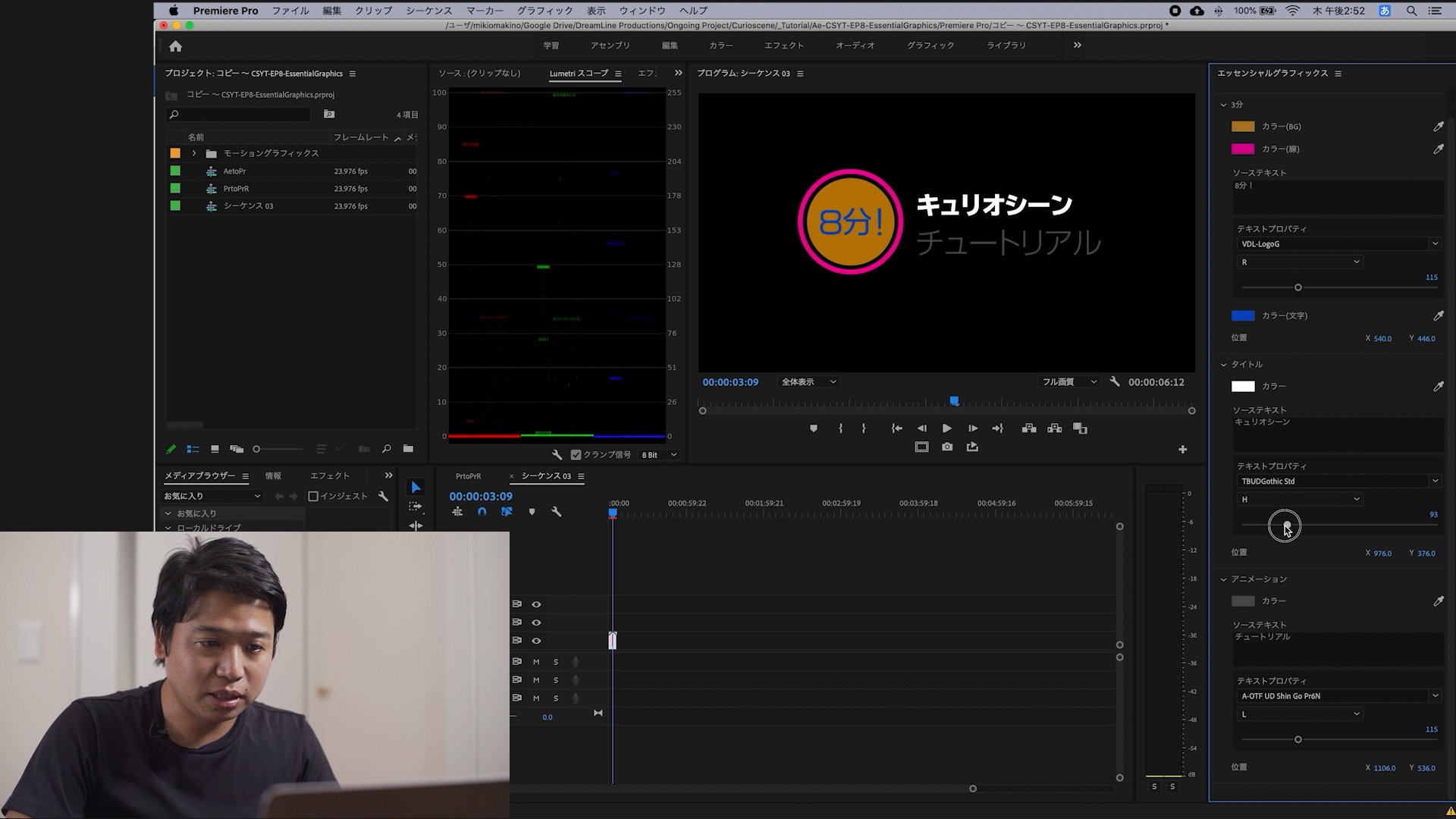The height and width of the screenshot is (819, 1456).
Task: Click eyedropper next to カラー(BG) swatch
Action: (x=1438, y=127)
